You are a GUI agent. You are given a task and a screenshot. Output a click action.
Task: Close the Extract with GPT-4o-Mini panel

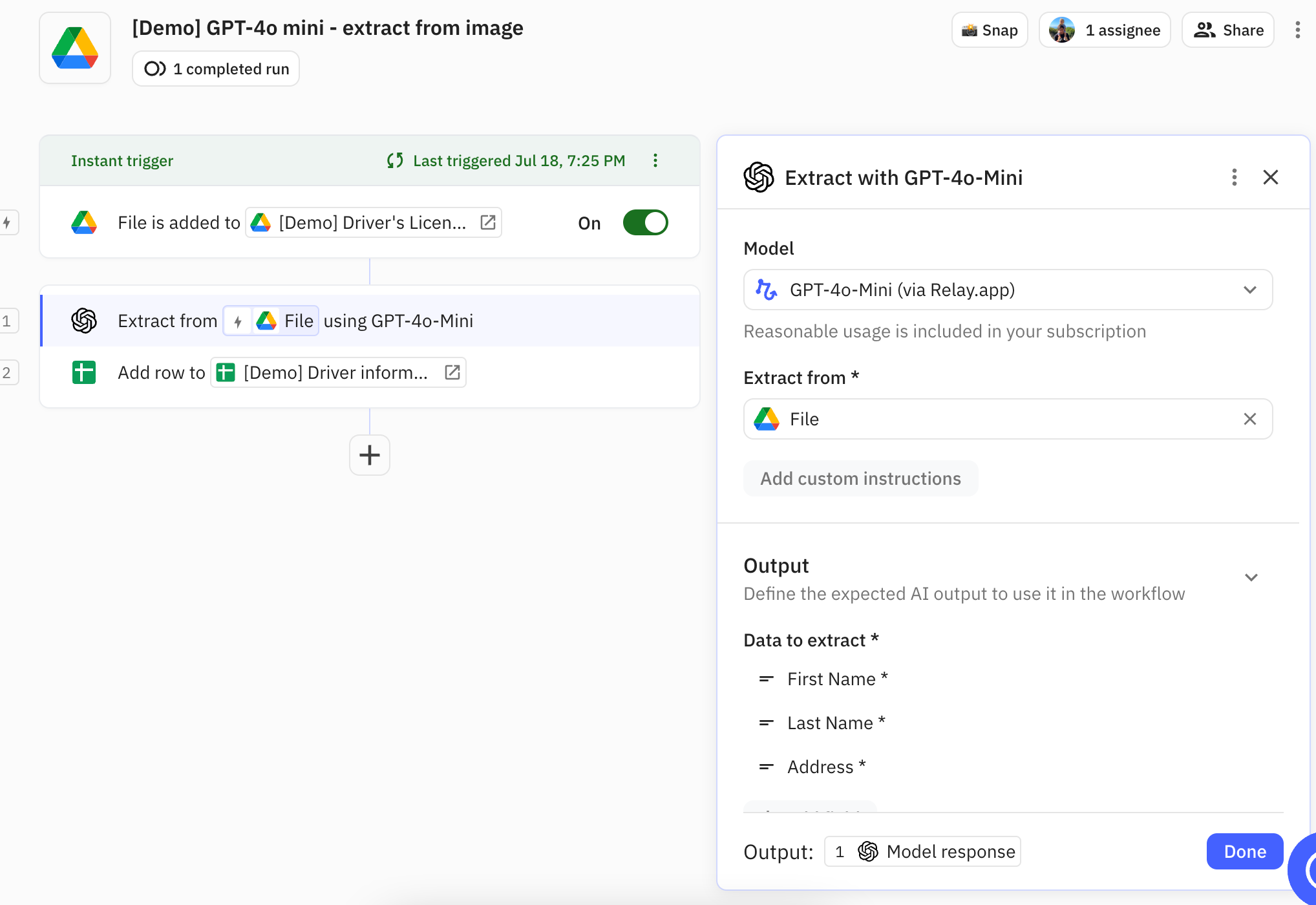pyautogui.click(x=1271, y=177)
